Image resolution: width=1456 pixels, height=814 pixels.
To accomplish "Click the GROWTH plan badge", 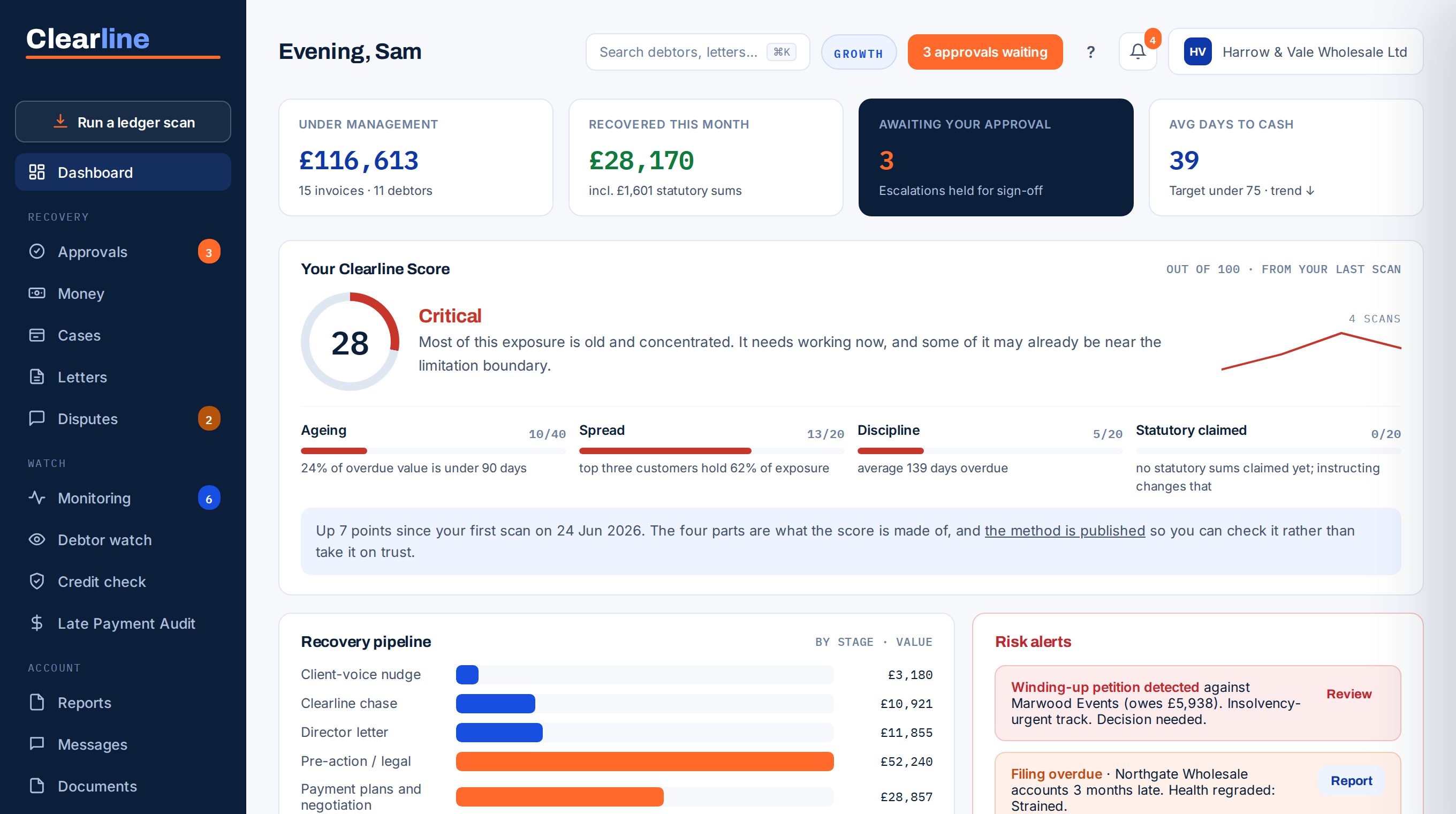I will [x=859, y=52].
